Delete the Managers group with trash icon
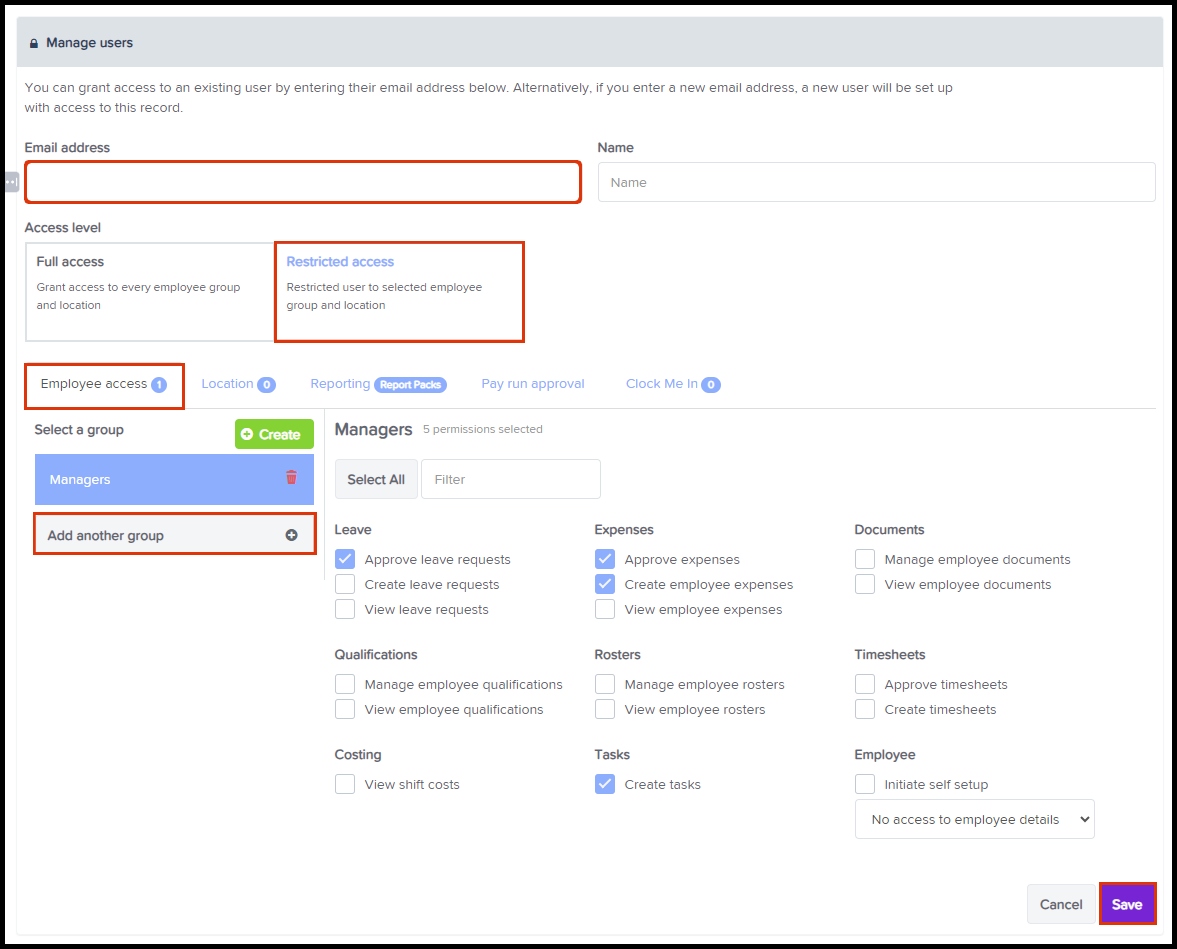Image resolution: width=1177 pixels, height=949 pixels. tap(291, 478)
